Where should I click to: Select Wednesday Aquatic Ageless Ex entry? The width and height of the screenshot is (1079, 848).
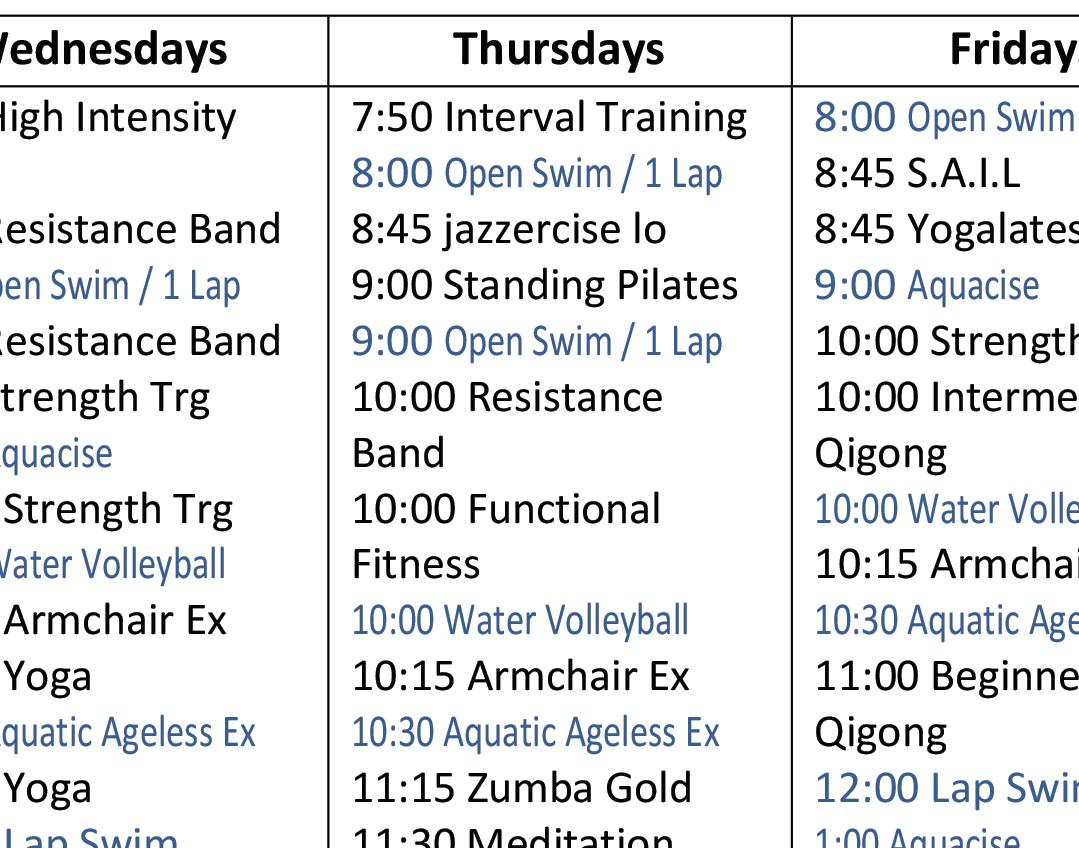click(x=127, y=732)
